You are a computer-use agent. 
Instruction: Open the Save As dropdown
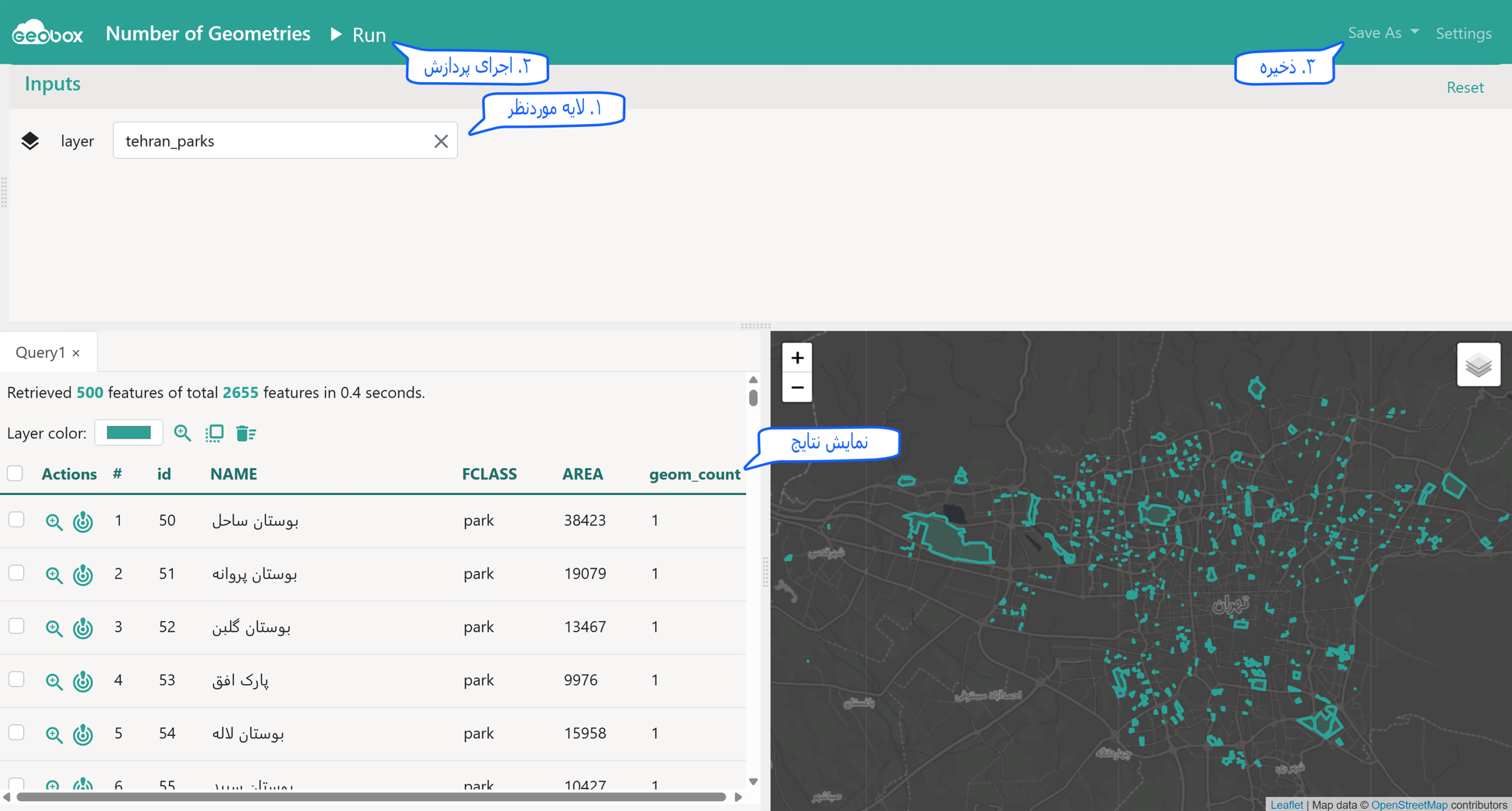(1383, 33)
